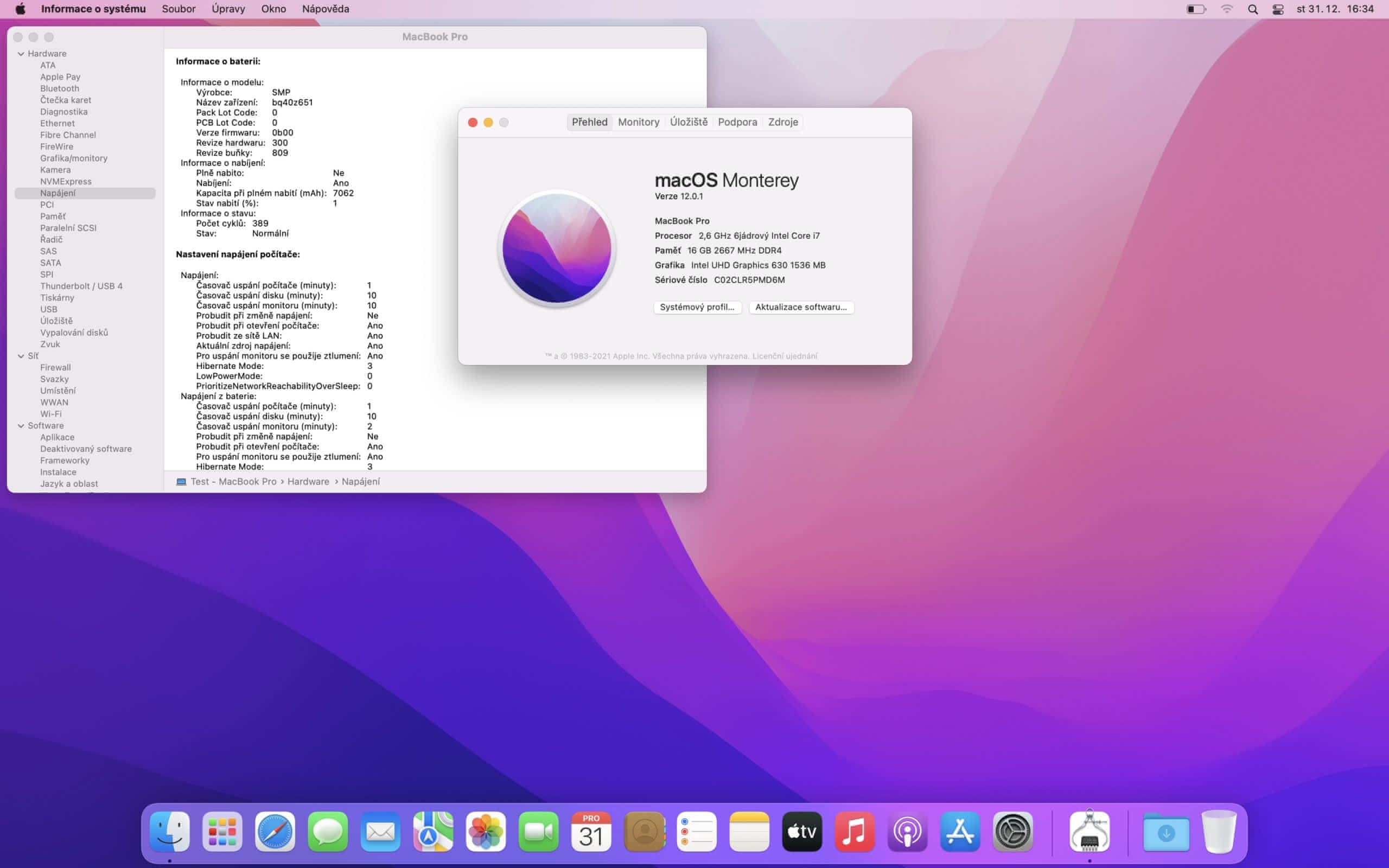1389x868 pixels.
Task: Open Control Center in menu bar
Action: [1278, 9]
